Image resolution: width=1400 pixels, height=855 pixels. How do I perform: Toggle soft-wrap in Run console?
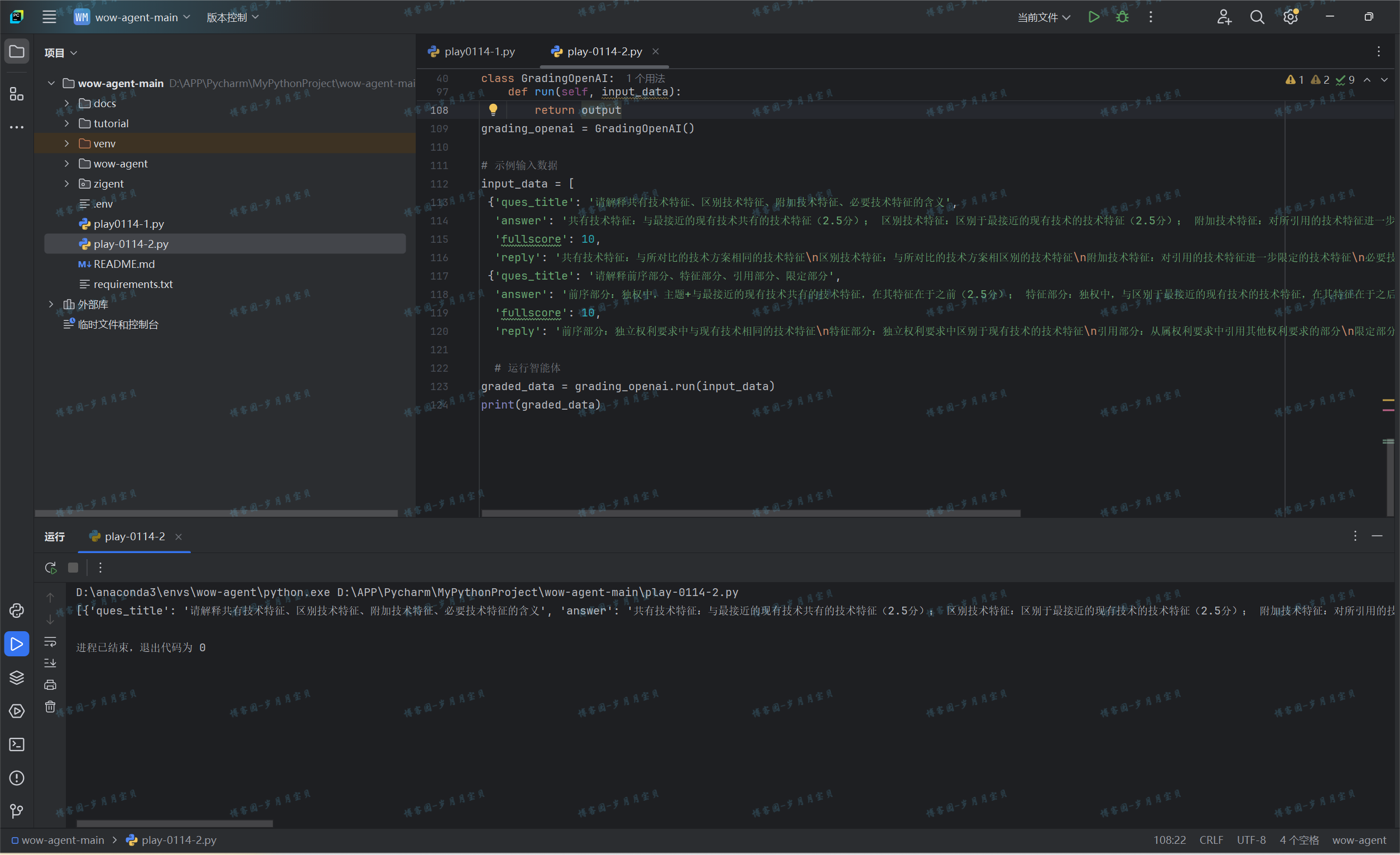51,641
